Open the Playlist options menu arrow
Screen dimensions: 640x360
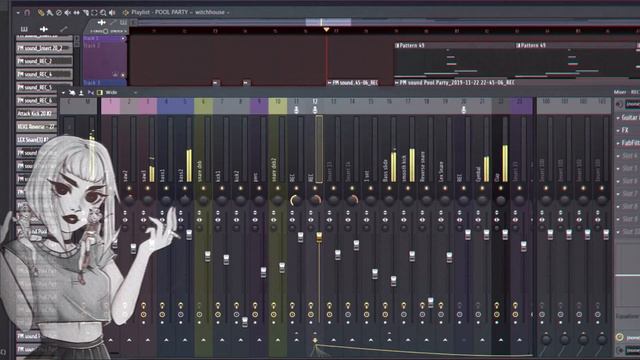coord(18,13)
